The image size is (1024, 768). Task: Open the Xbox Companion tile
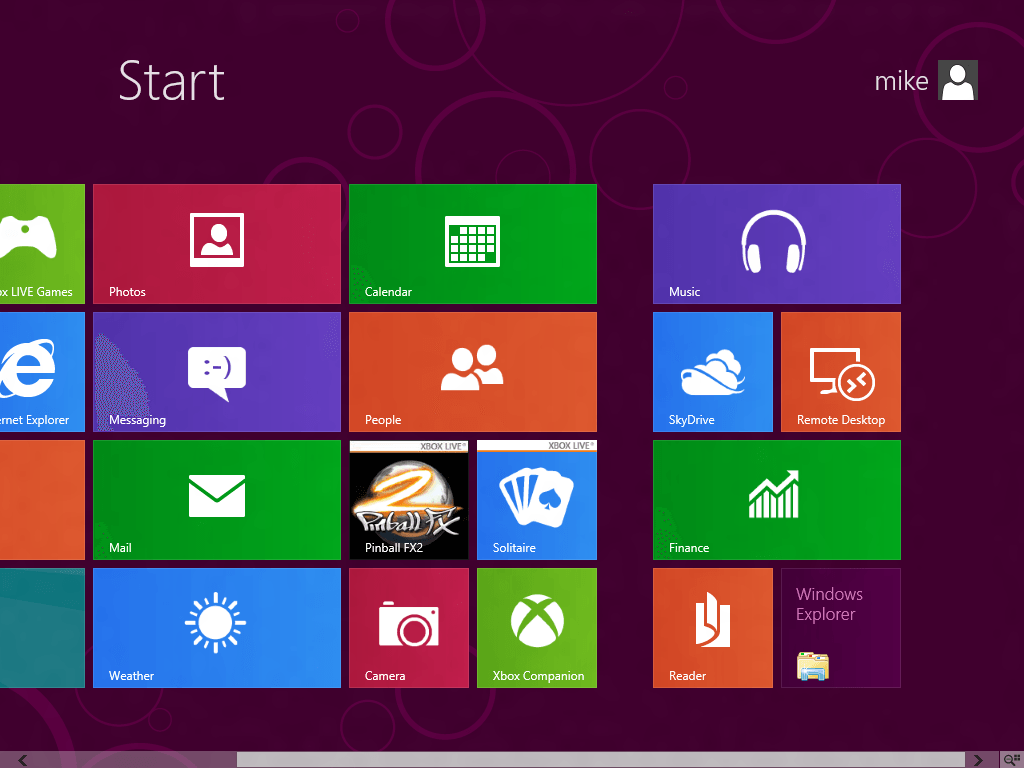(536, 627)
